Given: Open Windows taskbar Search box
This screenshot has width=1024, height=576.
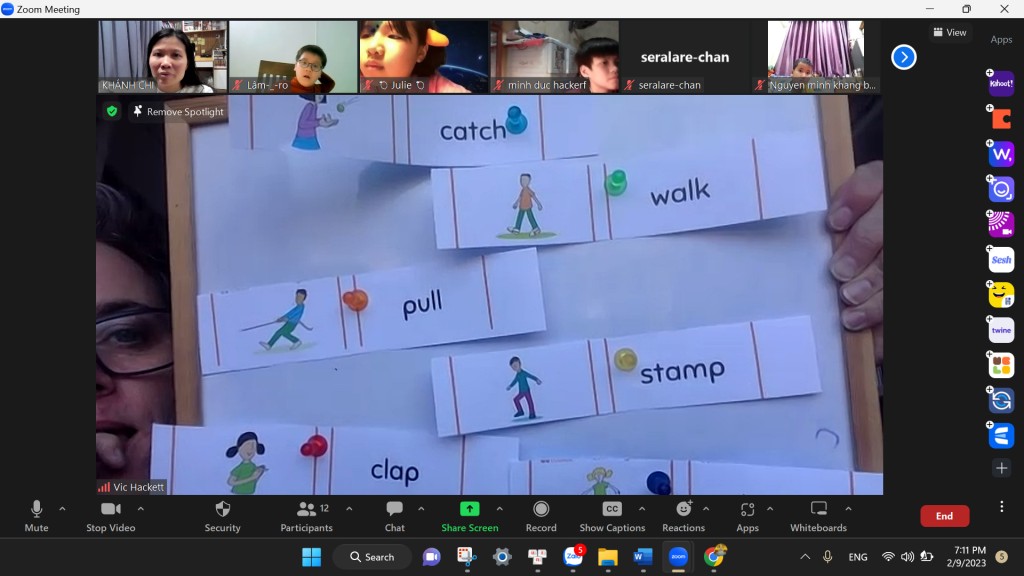Looking at the screenshot, I should click(372, 557).
